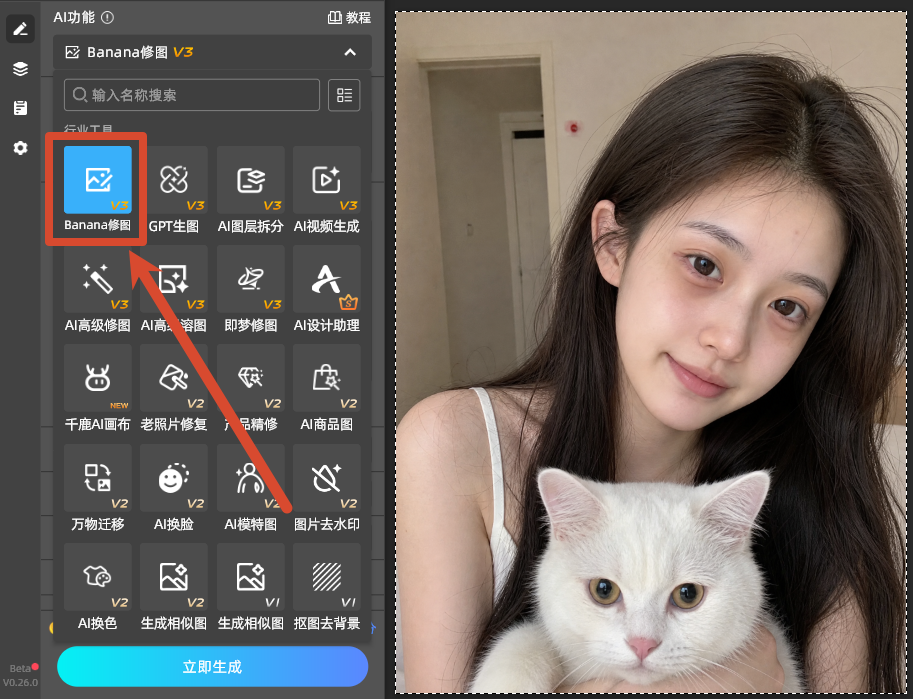The width and height of the screenshot is (913, 699).
Task: Click the AI功能 panel title text
Action: 74,17
